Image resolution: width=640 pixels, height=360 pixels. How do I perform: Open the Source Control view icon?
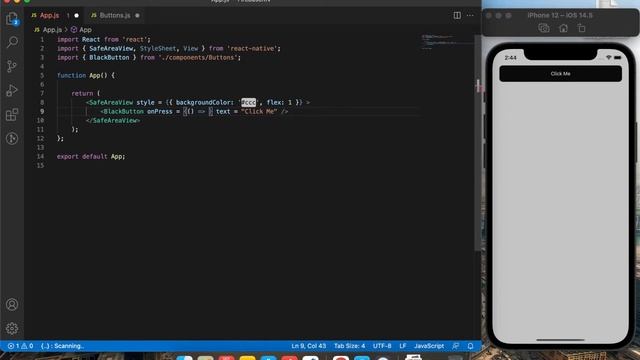click(x=12, y=66)
